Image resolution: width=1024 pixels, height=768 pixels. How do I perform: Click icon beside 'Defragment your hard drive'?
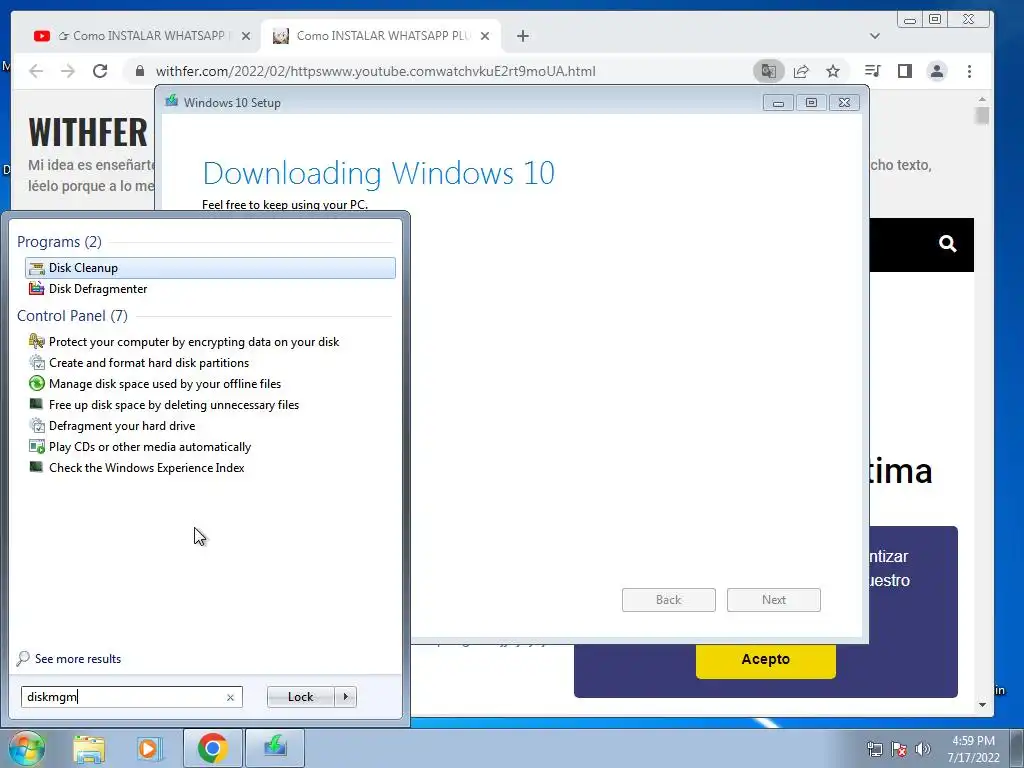pos(37,425)
